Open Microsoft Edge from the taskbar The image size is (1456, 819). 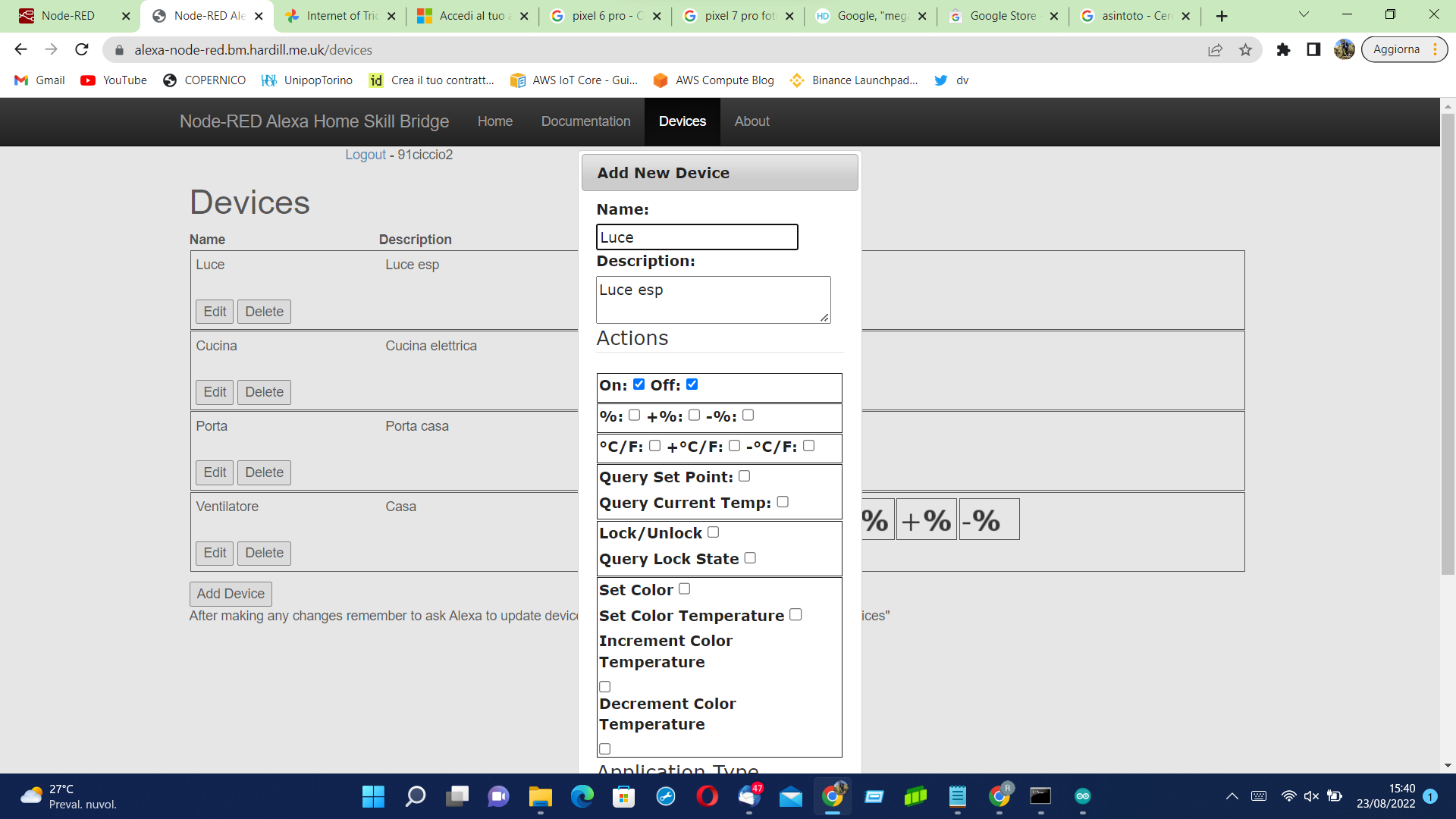(582, 796)
